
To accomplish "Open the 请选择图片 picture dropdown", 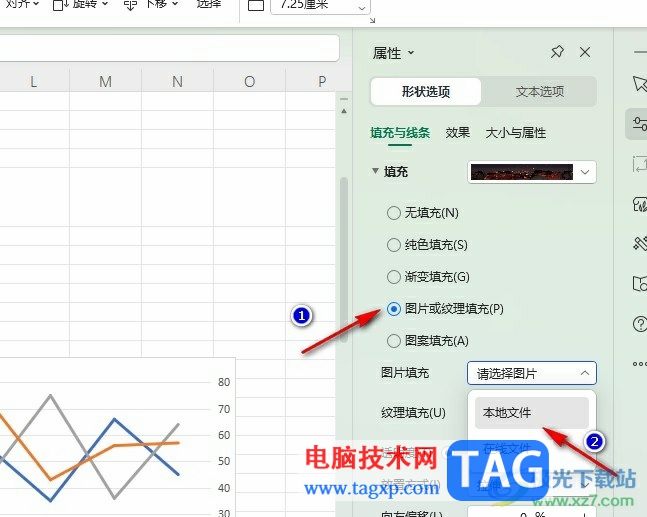I will click(532, 373).
